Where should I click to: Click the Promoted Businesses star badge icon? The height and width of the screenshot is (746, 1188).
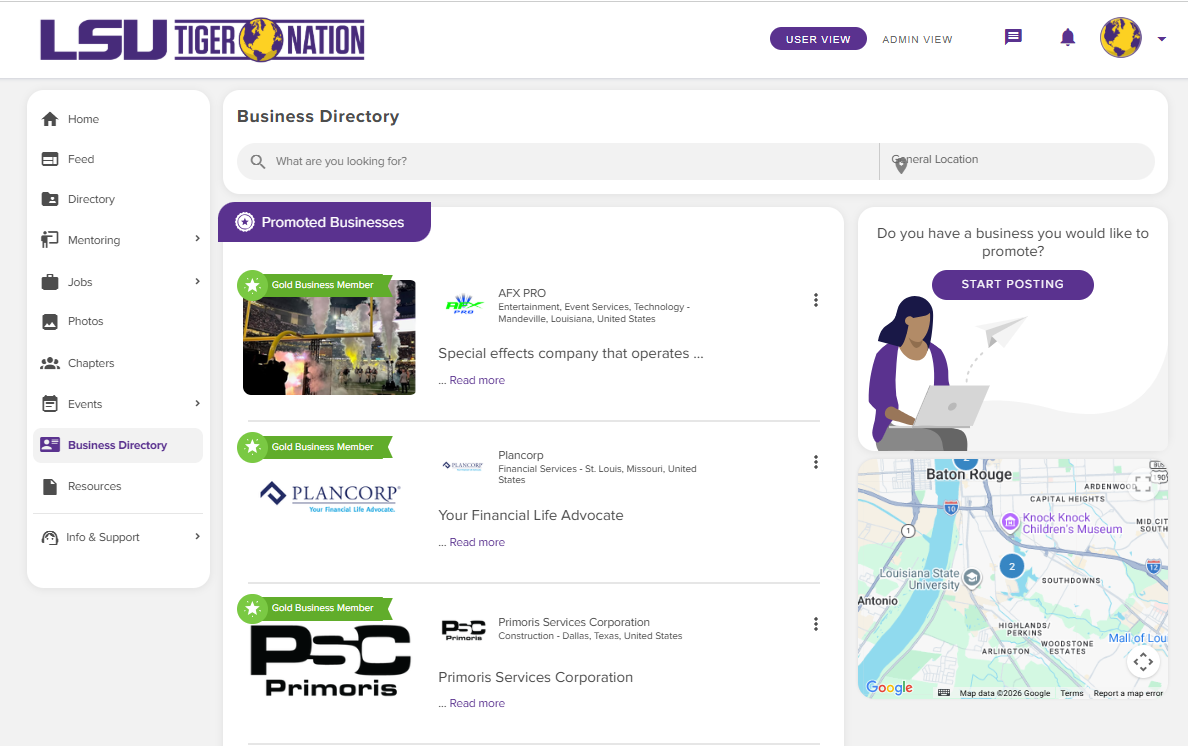click(x=245, y=222)
